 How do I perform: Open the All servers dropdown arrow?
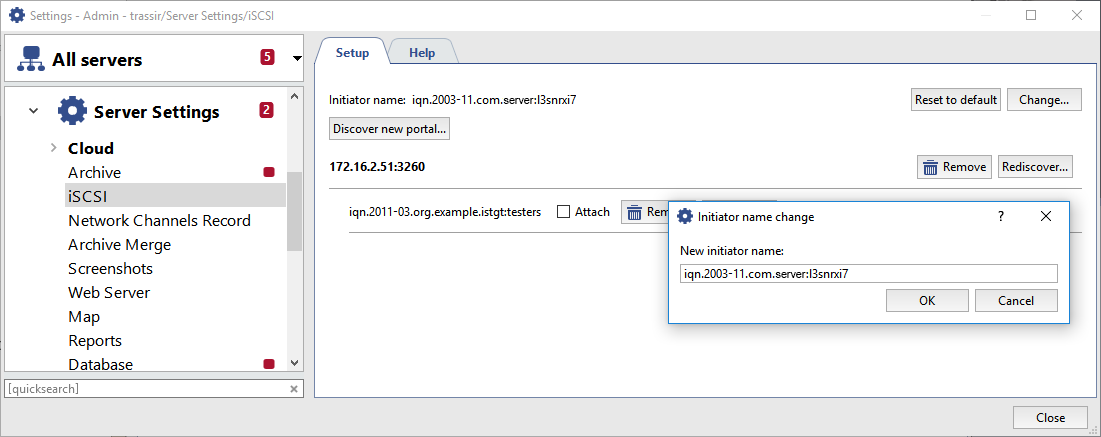click(297, 59)
